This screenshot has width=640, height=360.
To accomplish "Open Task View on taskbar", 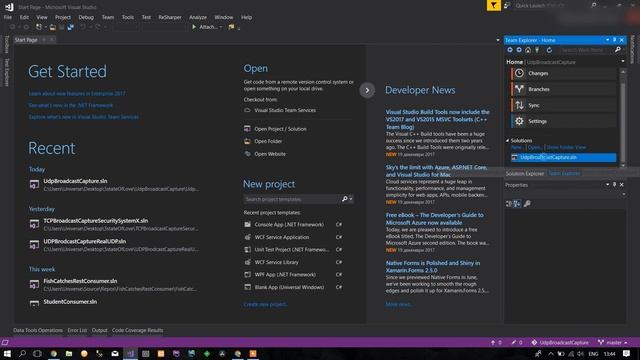I will coord(38,353).
